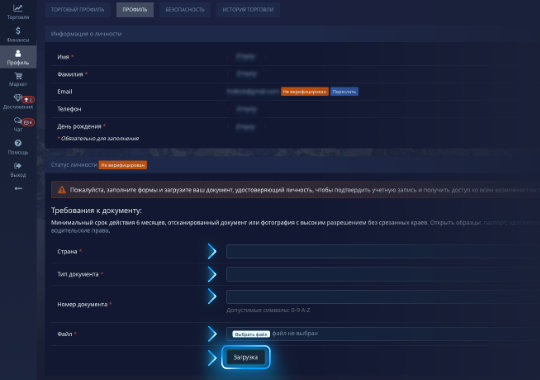The height and width of the screenshot is (380, 540).
Task: Collapse the sidebar with the arrow icon
Action: tap(18, 188)
